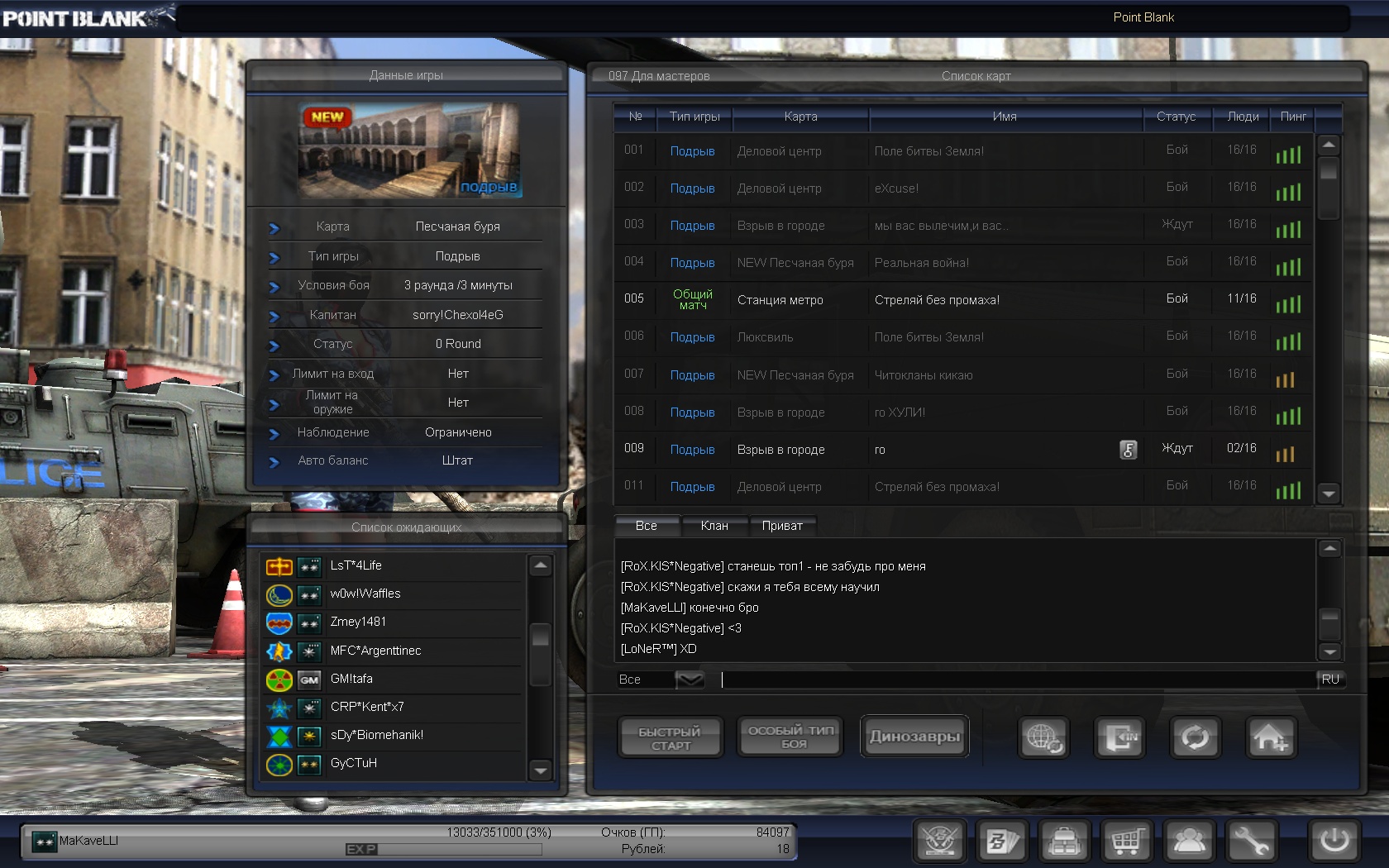Click the Особый тип боя button
1389x868 pixels.
(x=791, y=737)
